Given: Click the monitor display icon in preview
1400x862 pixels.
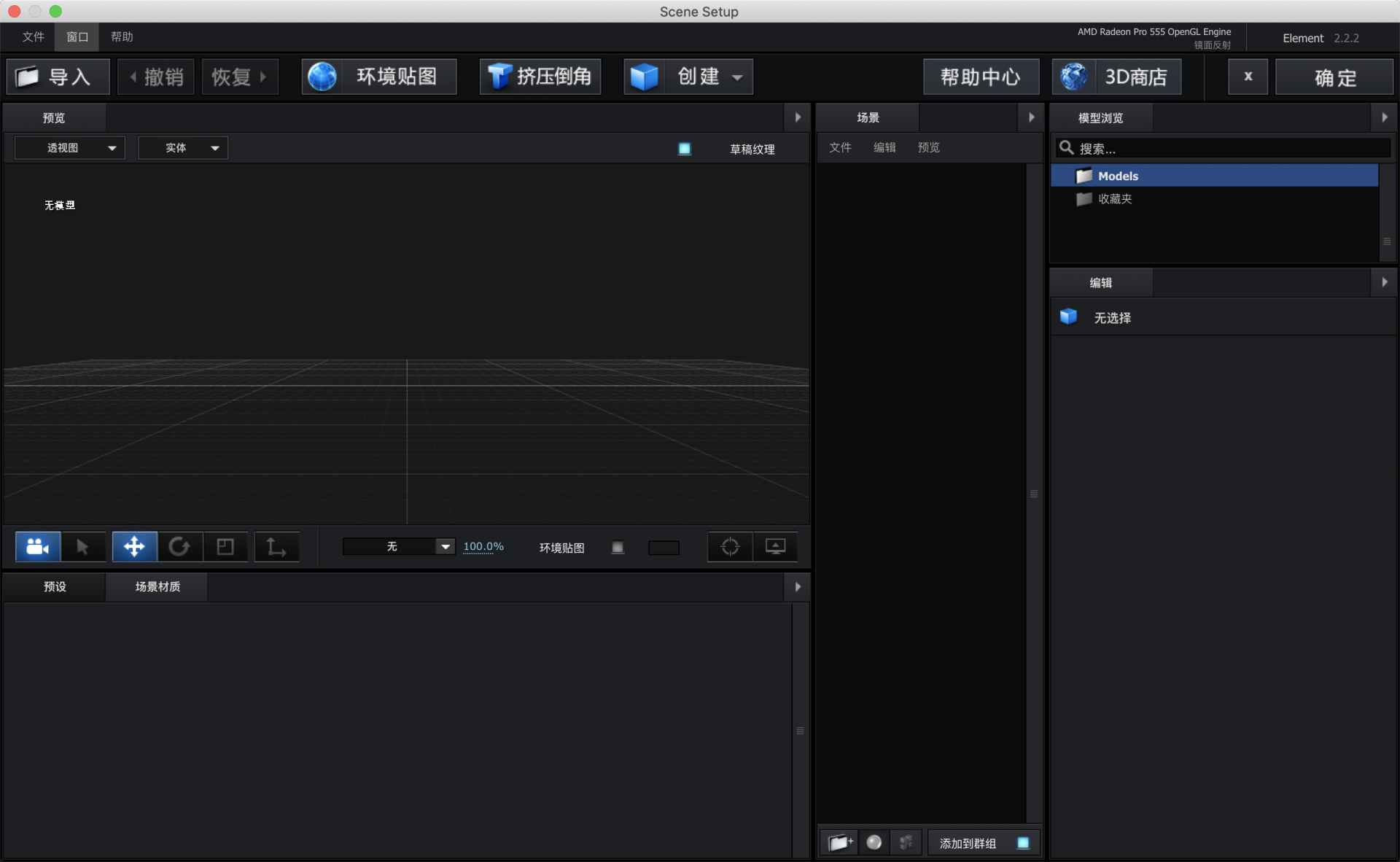Looking at the screenshot, I should [x=775, y=547].
